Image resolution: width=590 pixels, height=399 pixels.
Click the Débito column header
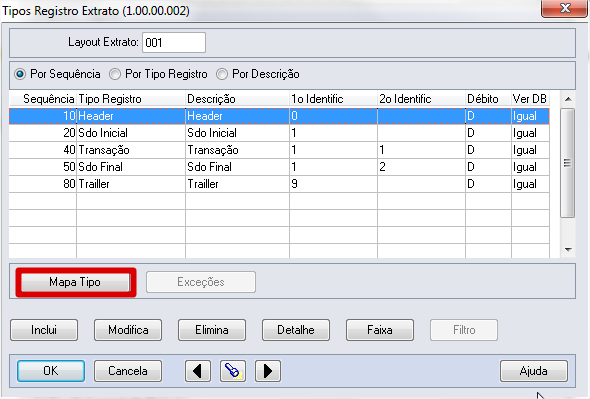(x=488, y=99)
